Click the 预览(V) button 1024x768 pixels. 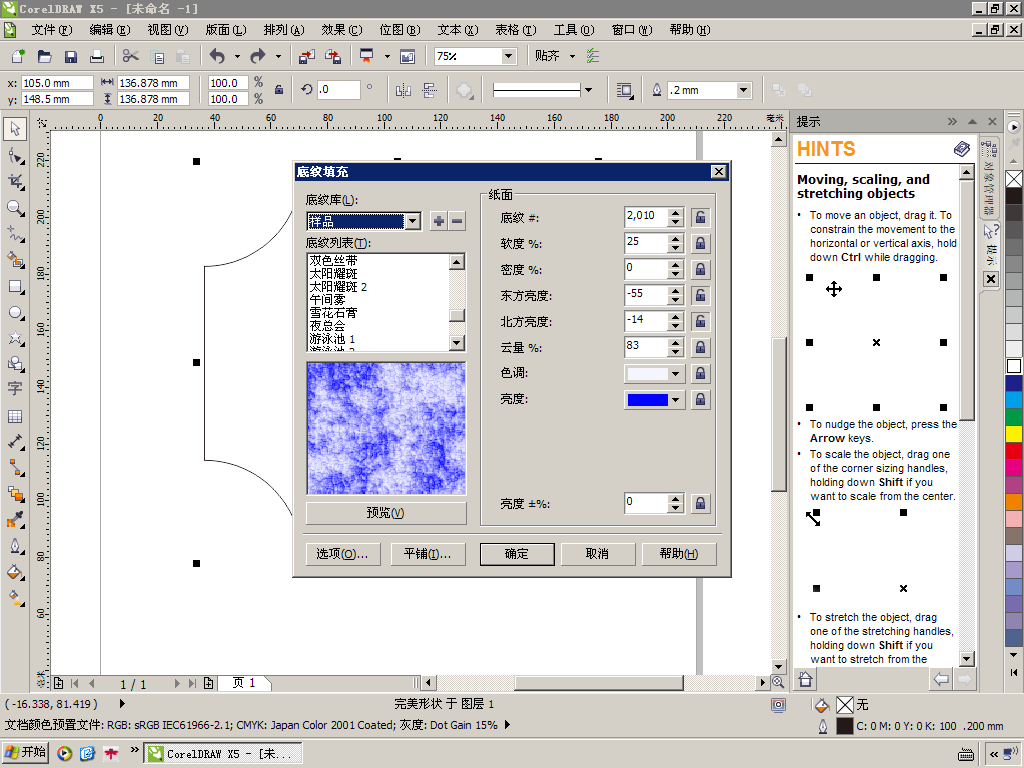click(386, 513)
